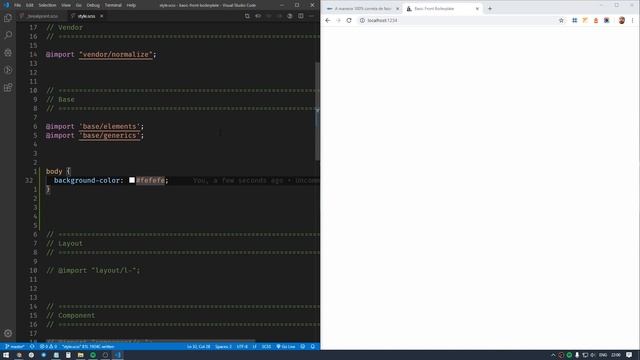Go forward in Chrome

coord(338,20)
